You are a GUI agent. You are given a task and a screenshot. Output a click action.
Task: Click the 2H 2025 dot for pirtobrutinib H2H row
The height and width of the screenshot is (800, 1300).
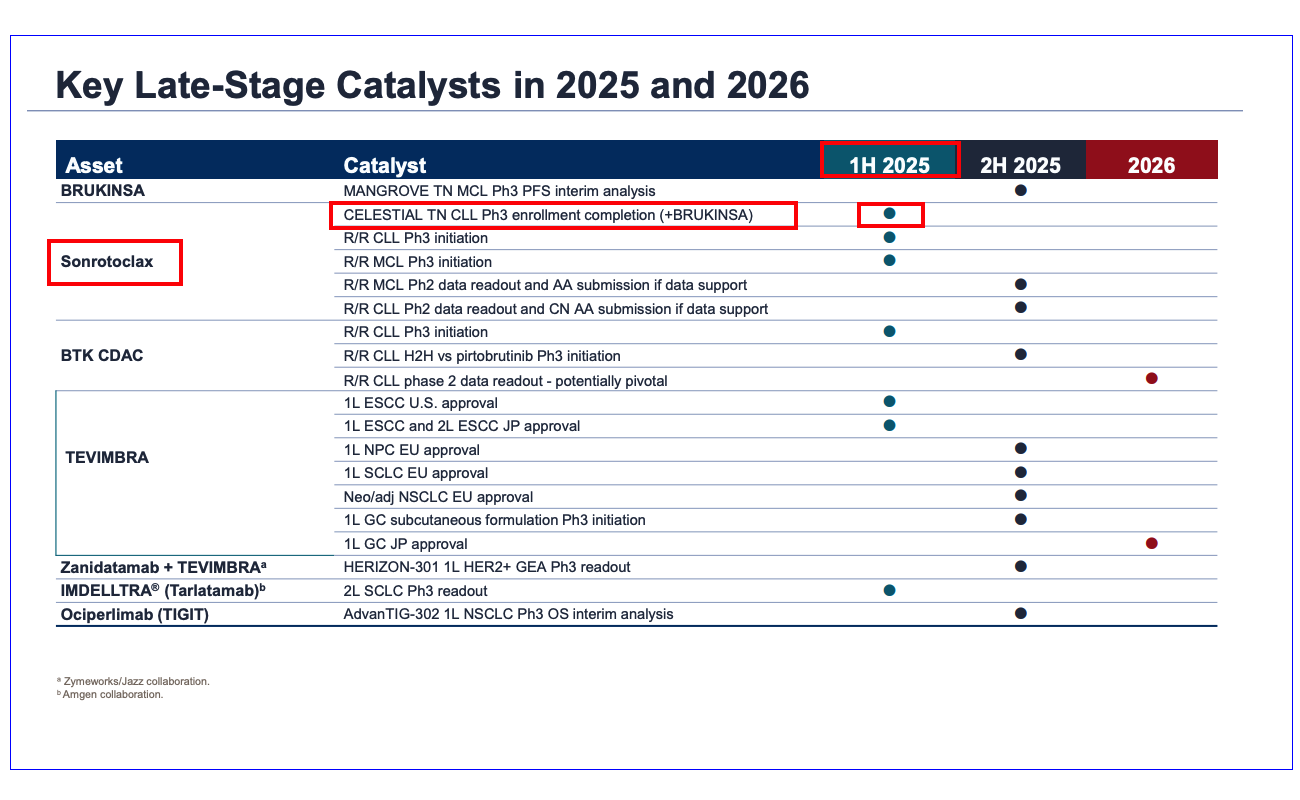[1021, 355]
